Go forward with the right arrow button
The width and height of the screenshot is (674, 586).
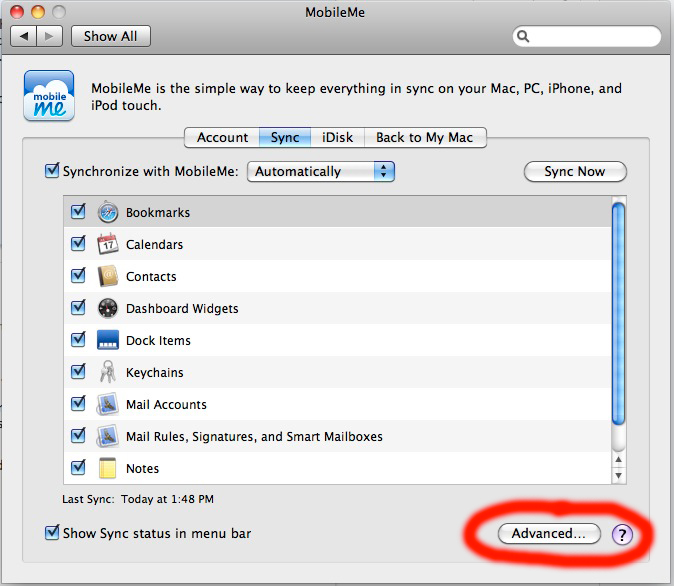[50, 36]
